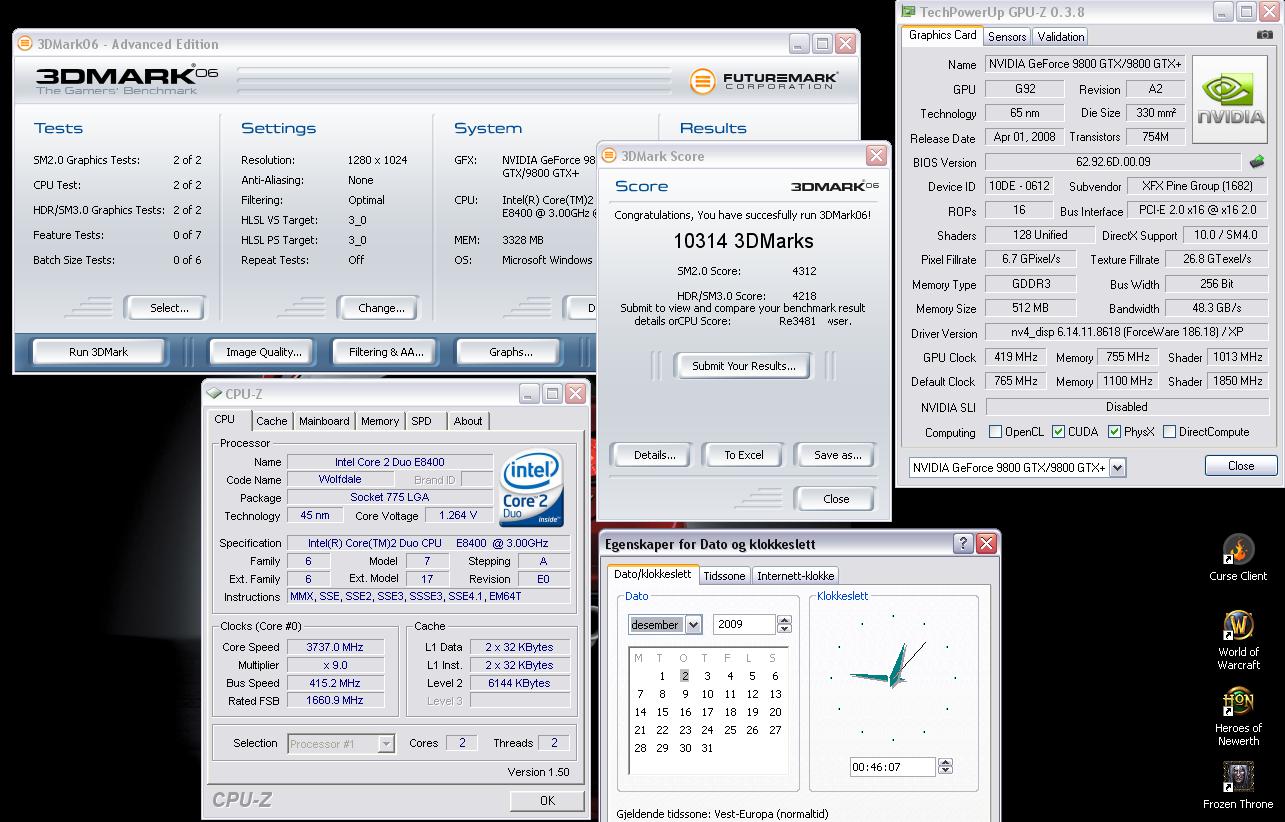
Task: Open the Memory tab in CPU-Z
Action: point(380,421)
